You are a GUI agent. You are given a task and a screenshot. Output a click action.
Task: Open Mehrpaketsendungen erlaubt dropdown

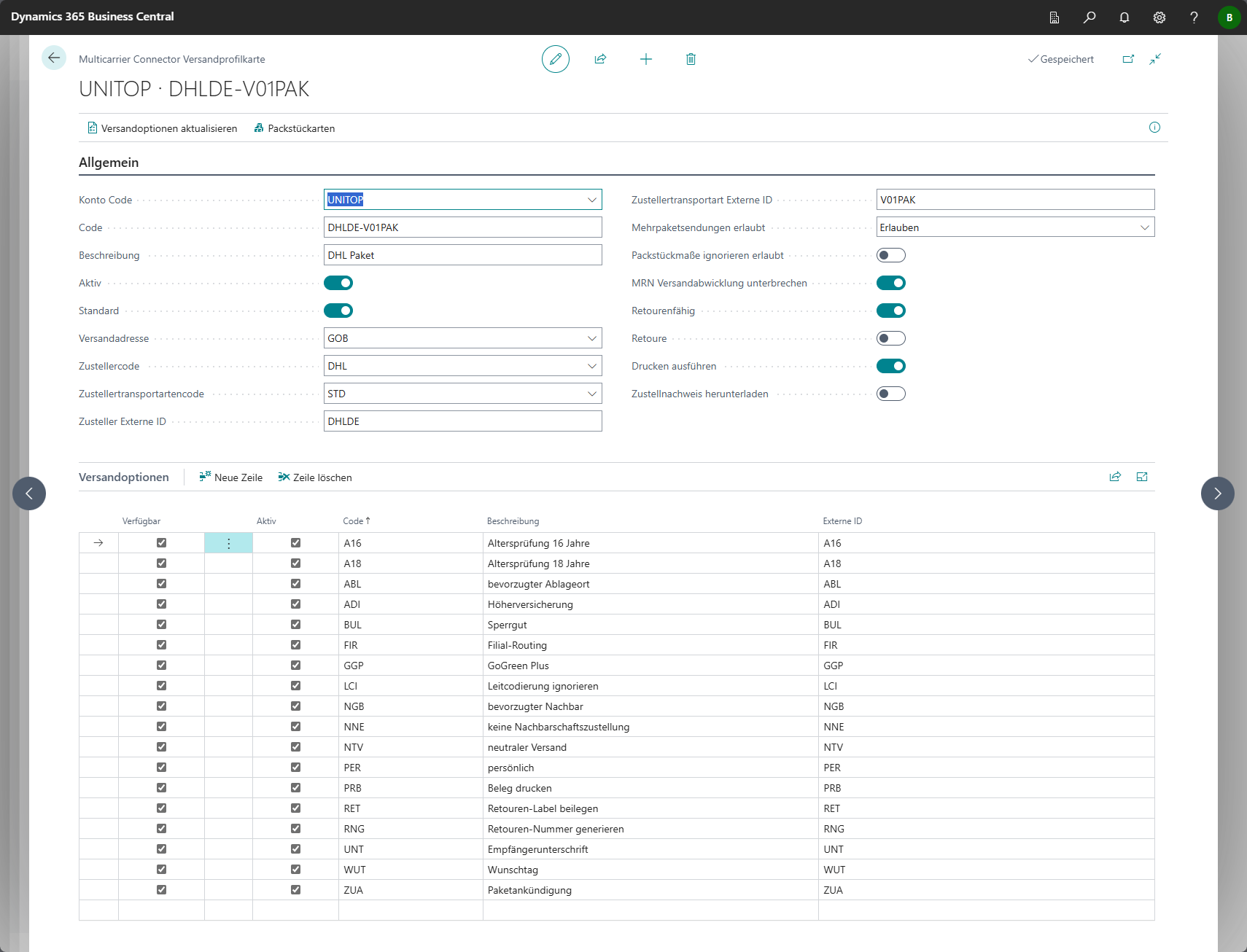(1144, 227)
